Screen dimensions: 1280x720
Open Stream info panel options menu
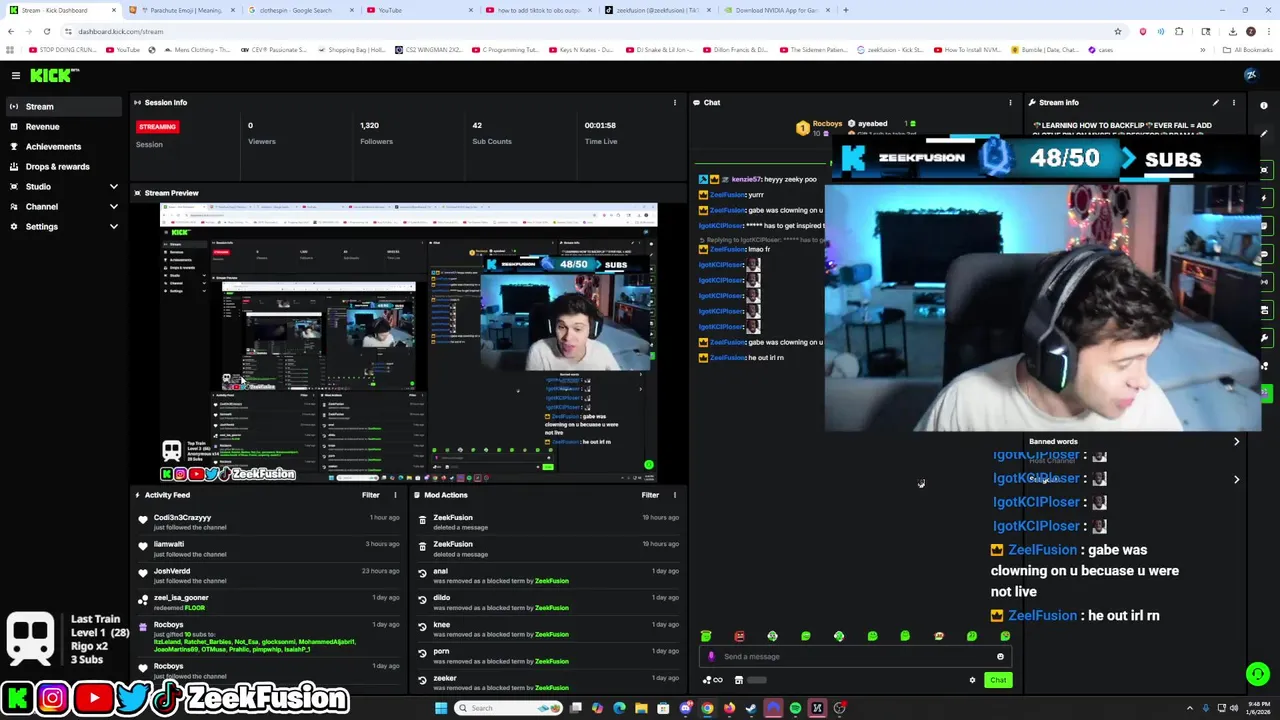point(1233,102)
